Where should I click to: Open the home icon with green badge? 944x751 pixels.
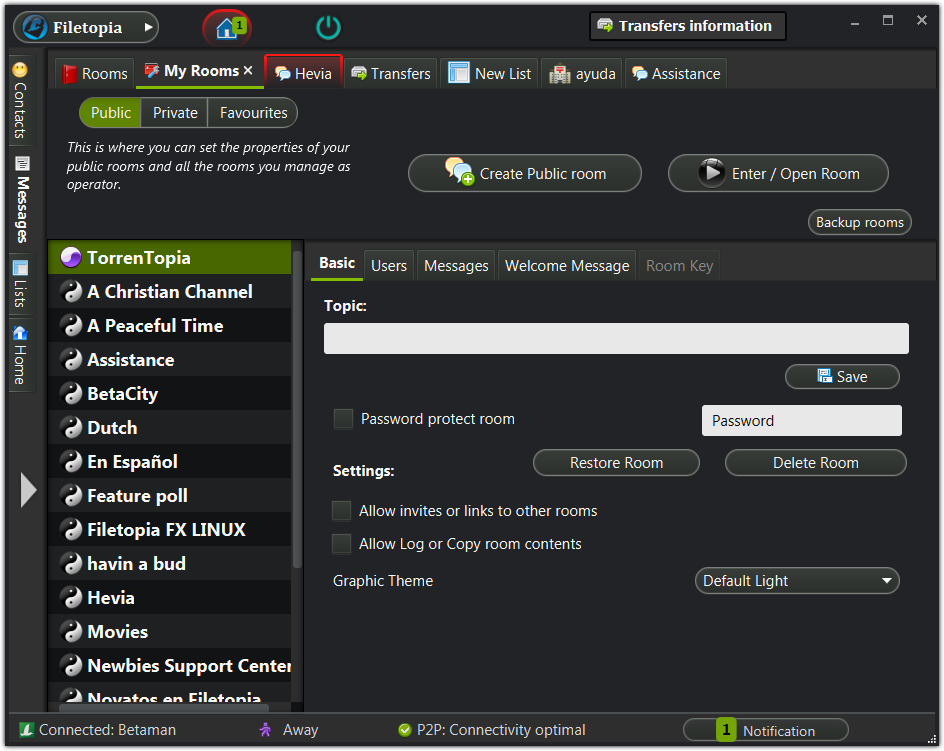click(x=227, y=28)
